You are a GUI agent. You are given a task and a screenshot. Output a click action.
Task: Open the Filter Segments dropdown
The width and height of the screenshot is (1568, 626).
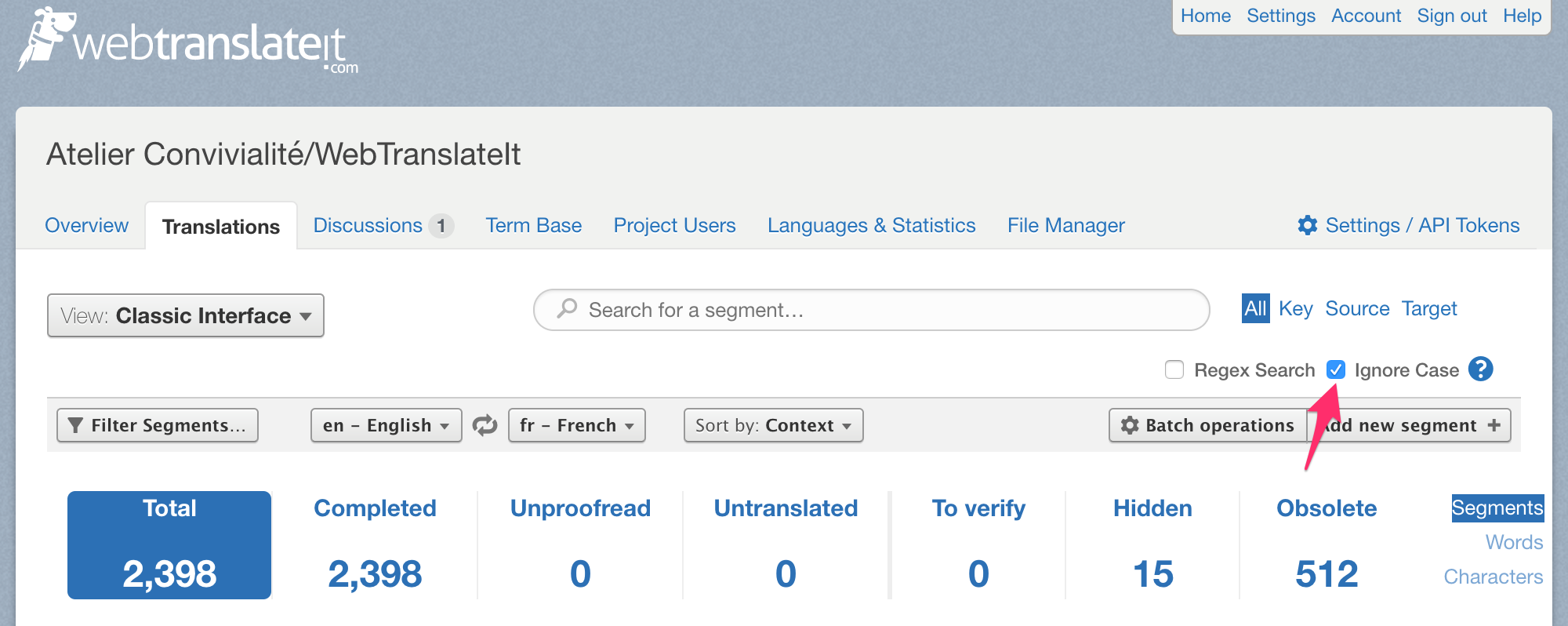click(x=158, y=425)
